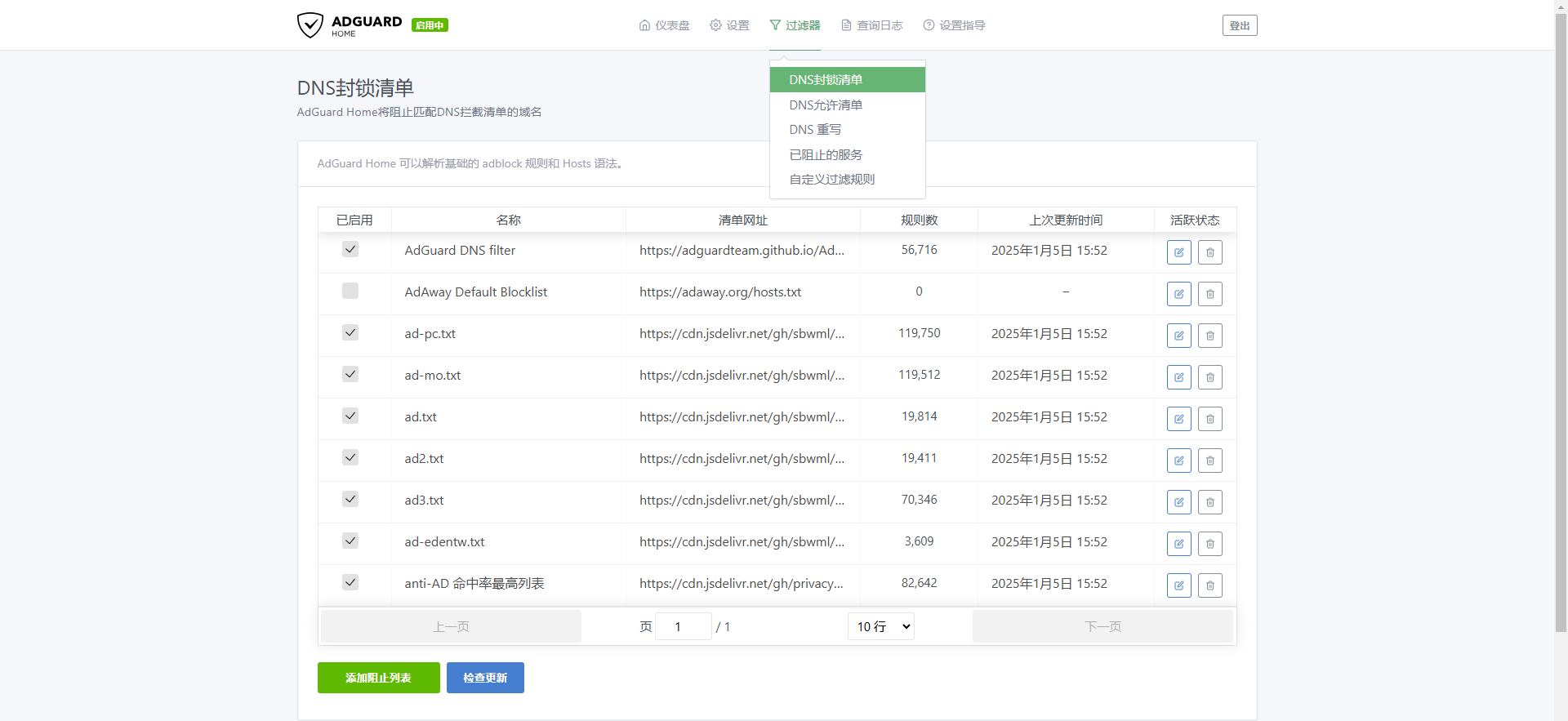
Task: Uncheck the ad2.txt enabled checkbox
Action: [x=350, y=457]
